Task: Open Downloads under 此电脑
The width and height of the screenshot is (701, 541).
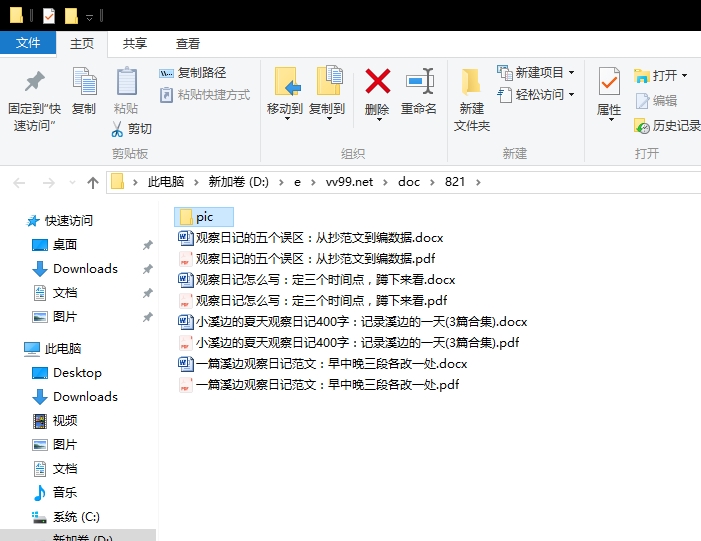Action: click(75, 397)
